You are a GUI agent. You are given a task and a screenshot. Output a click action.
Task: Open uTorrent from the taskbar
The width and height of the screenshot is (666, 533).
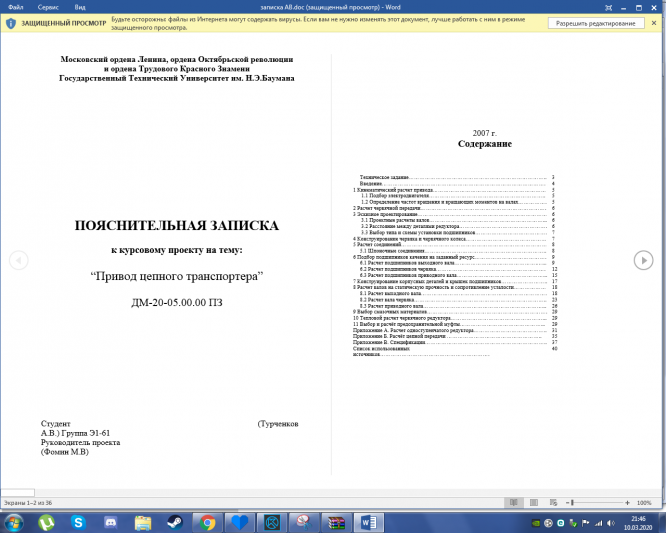[x=46, y=522]
